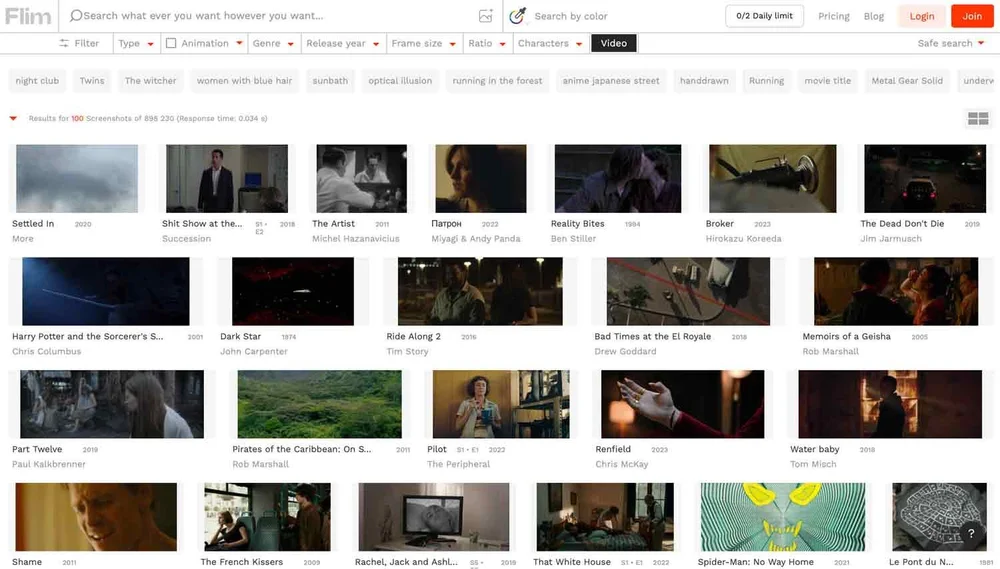The height and width of the screenshot is (569, 1000).
Task: Click the Join button
Action: (972, 16)
